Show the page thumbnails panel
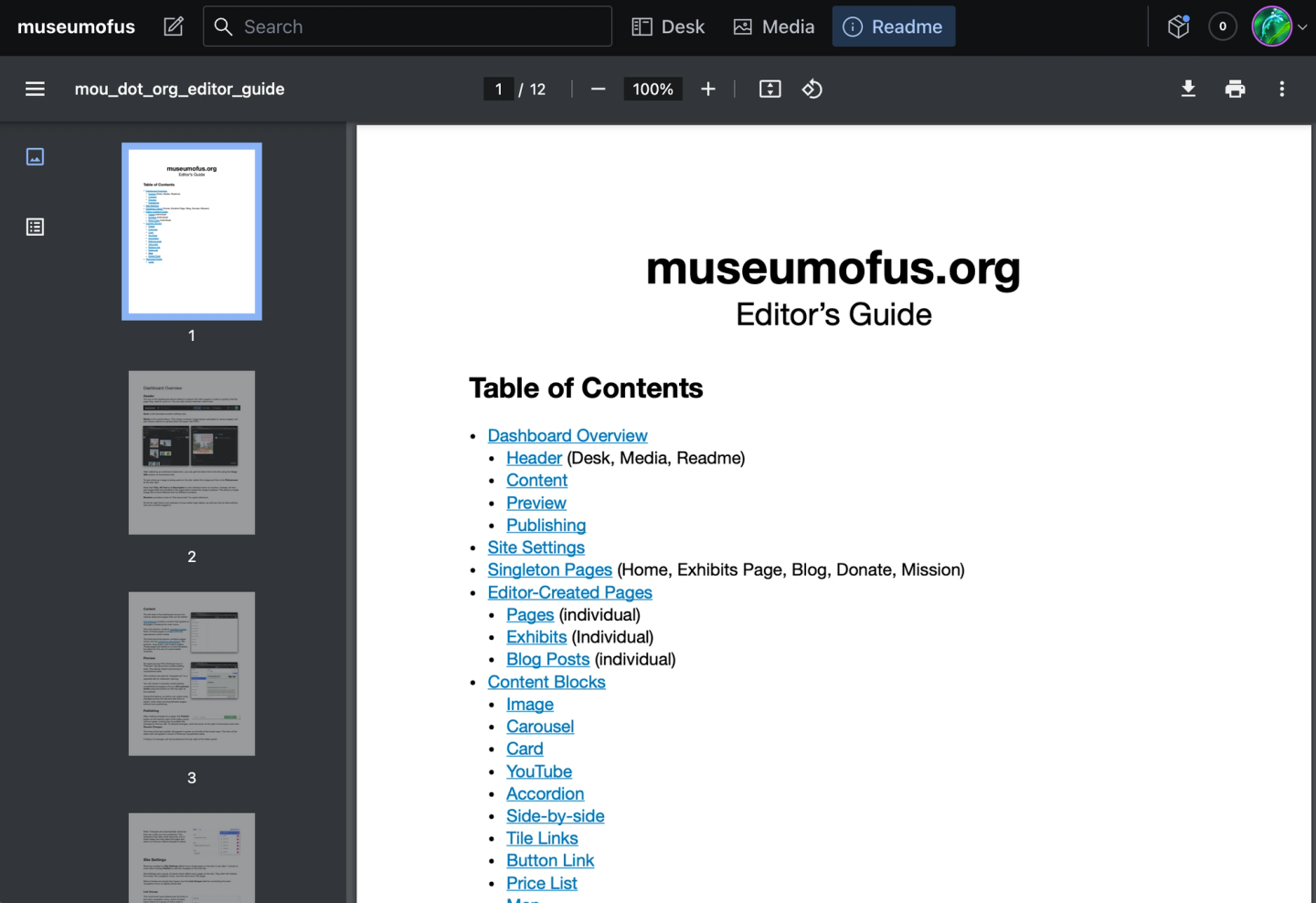Image resolution: width=1316 pixels, height=903 pixels. point(35,156)
